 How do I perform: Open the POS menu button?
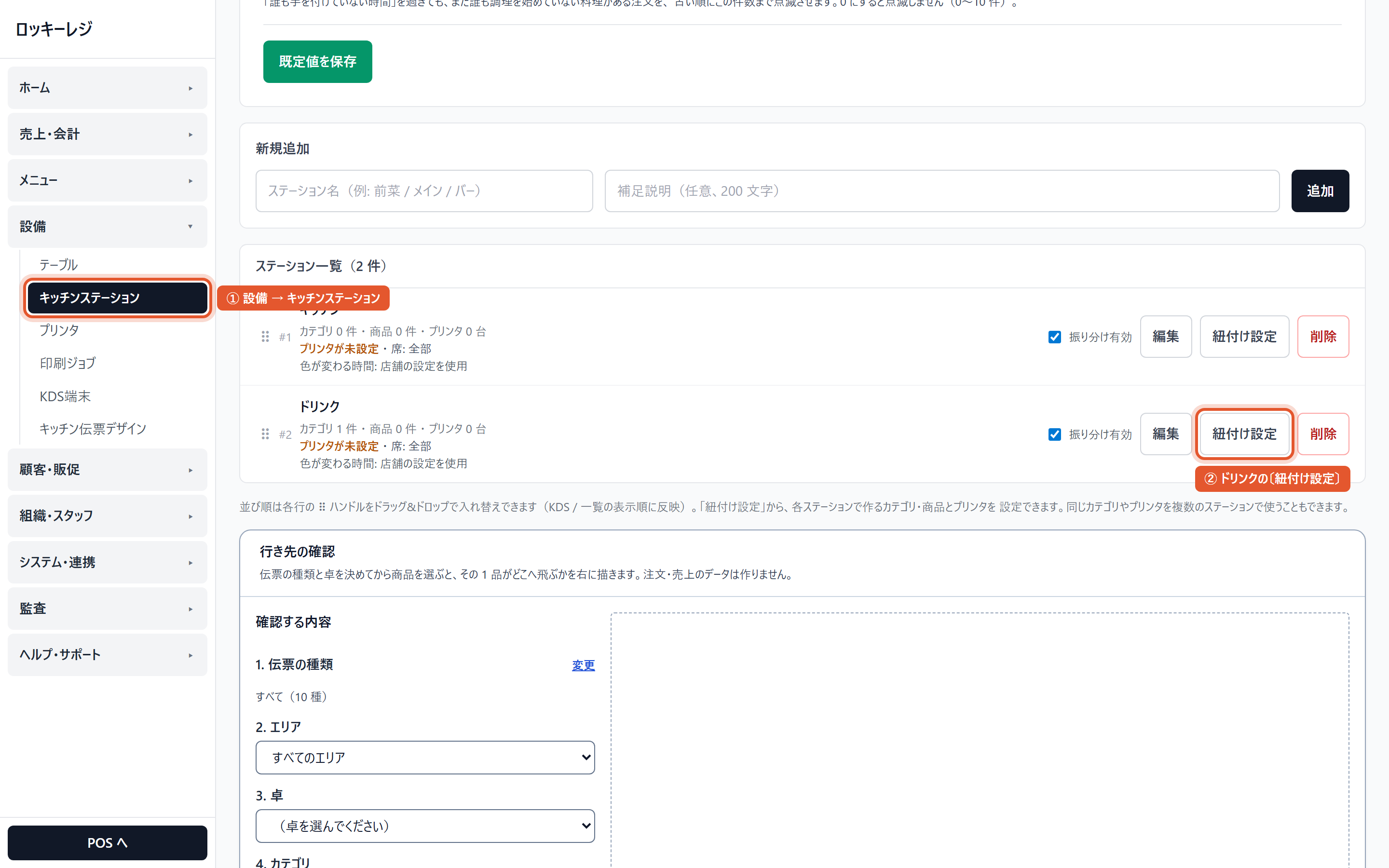[x=108, y=843]
